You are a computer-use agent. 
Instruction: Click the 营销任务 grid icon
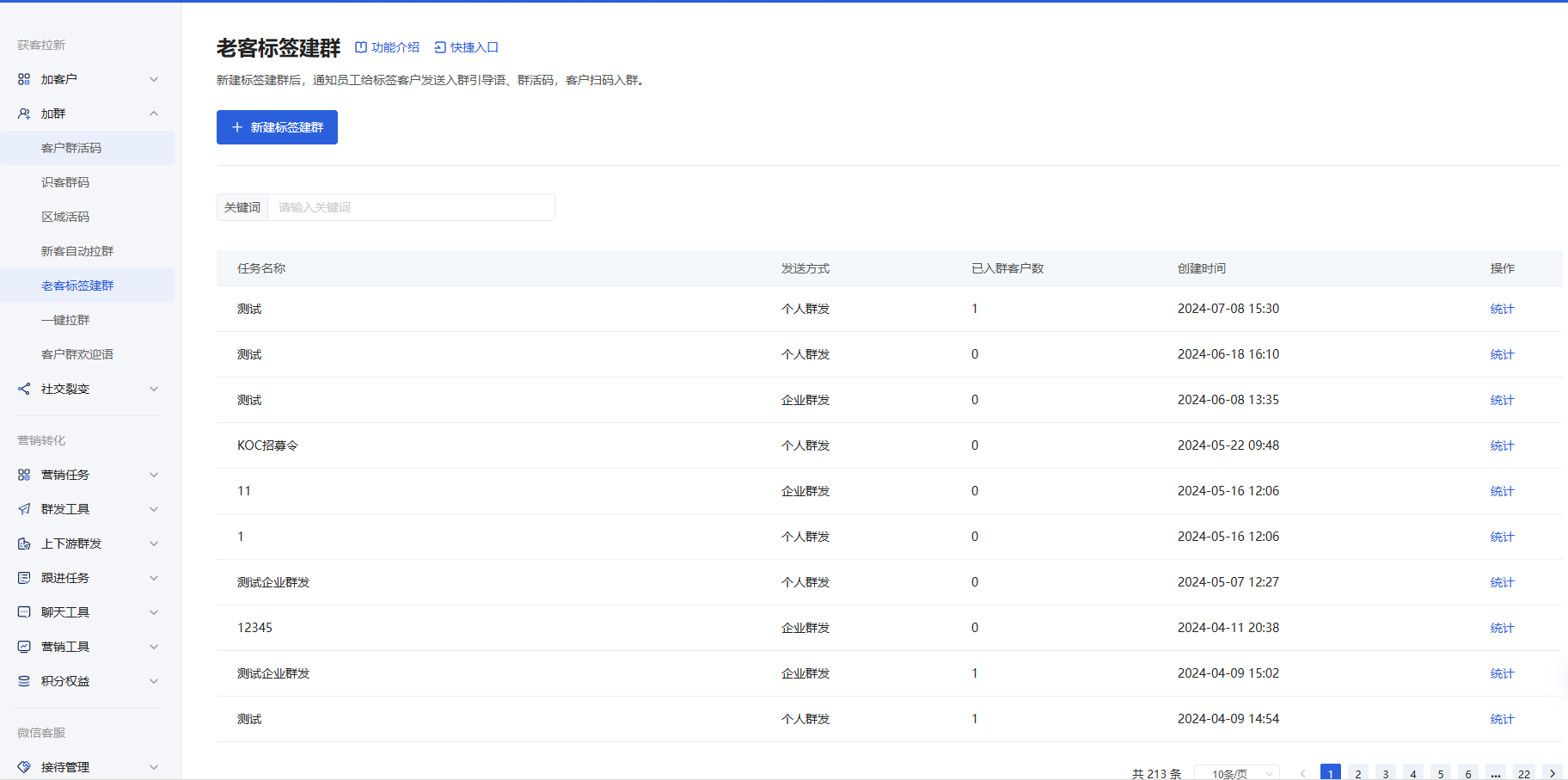[24, 475]
